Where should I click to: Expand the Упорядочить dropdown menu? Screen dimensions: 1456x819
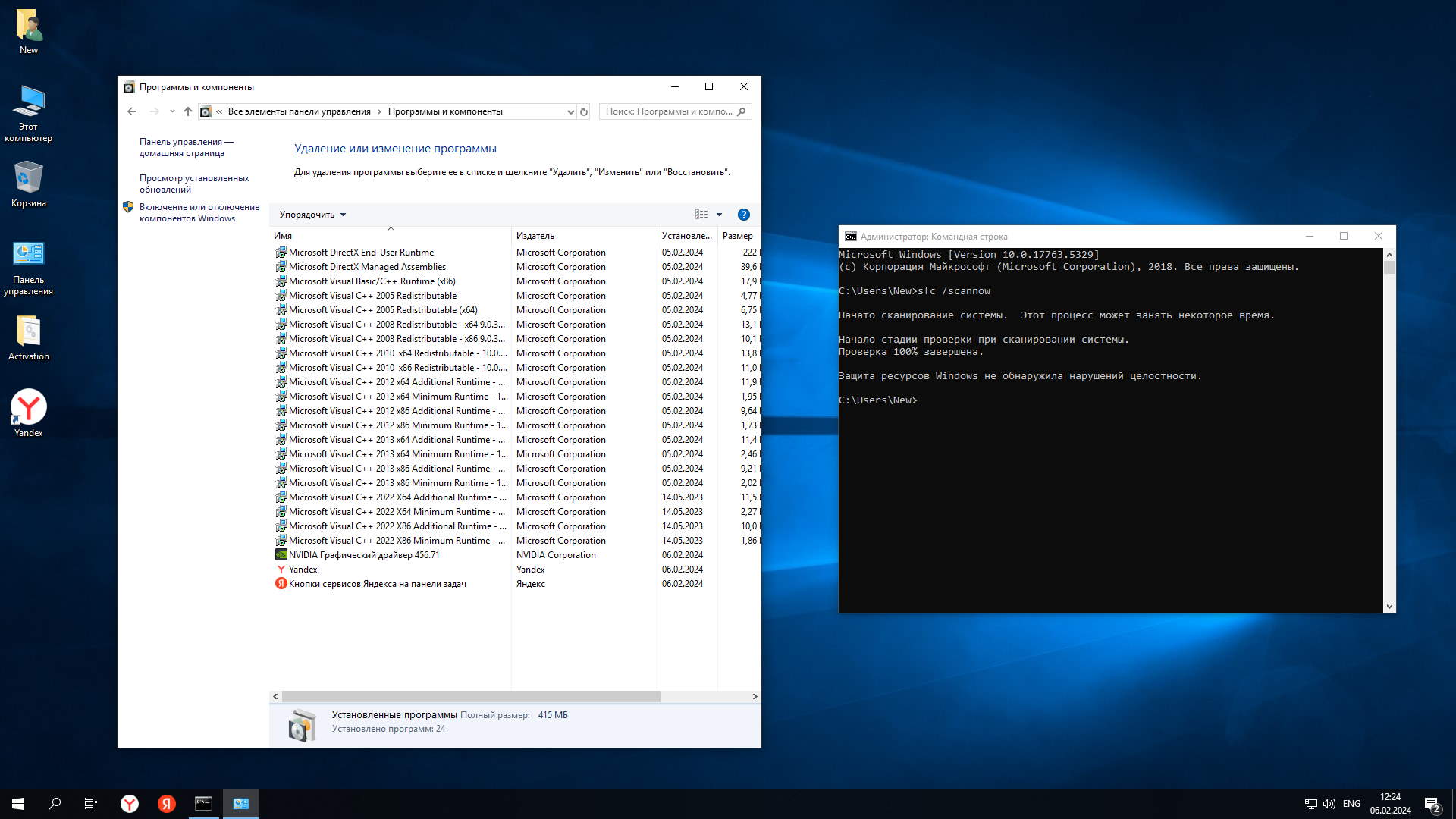point(312,215)
